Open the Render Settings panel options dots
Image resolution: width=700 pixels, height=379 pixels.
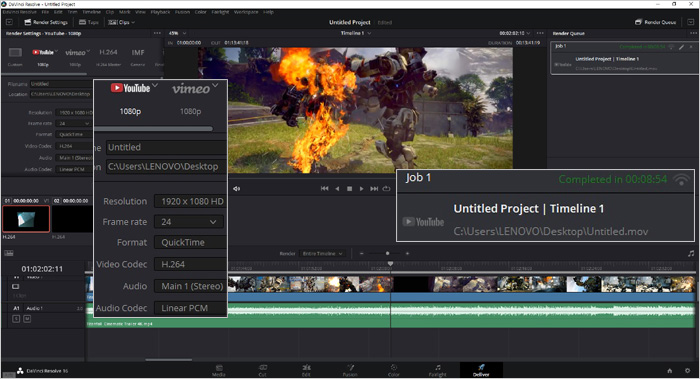click(x=157, y=33)
